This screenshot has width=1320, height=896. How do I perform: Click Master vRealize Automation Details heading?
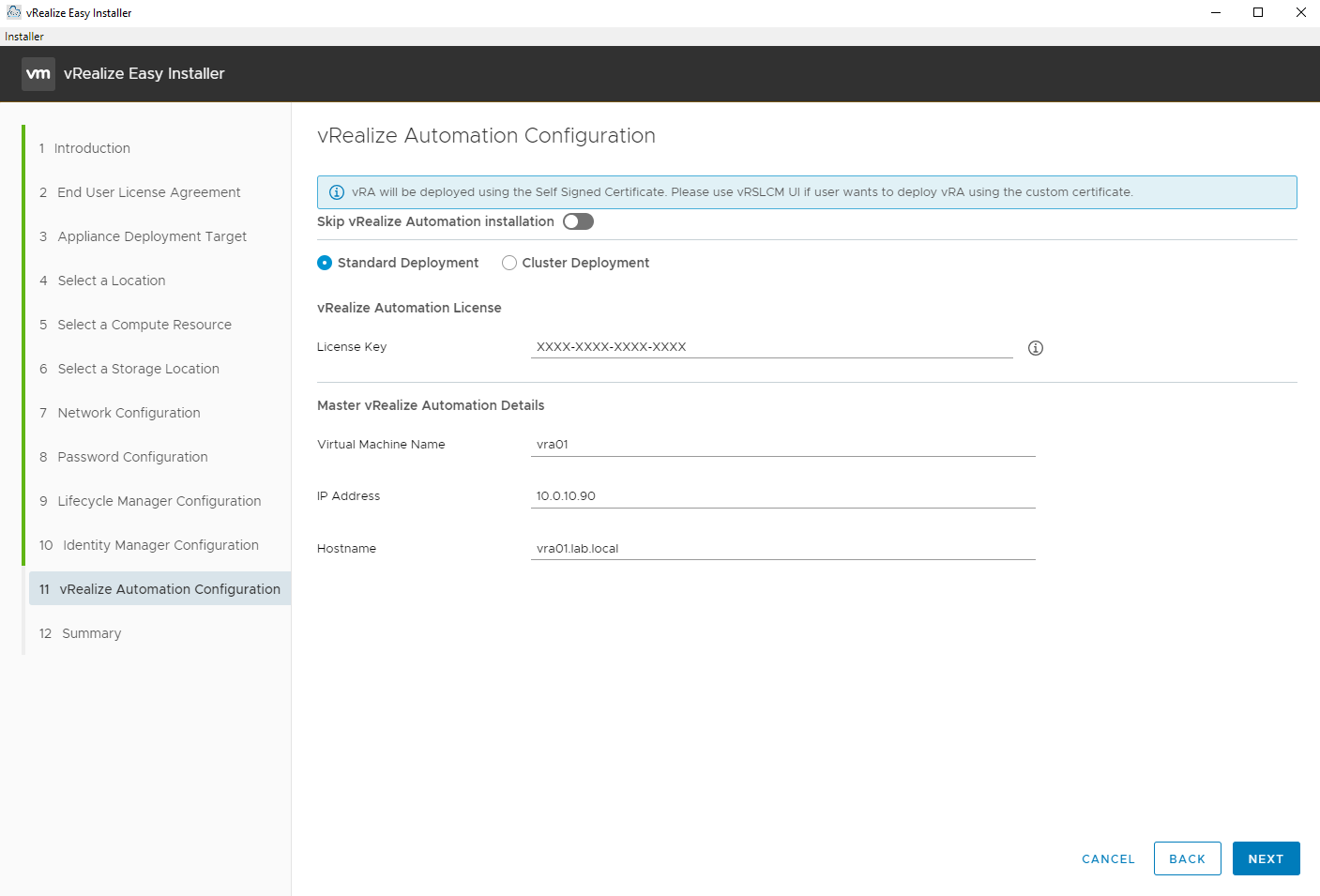tap(431, 405)
